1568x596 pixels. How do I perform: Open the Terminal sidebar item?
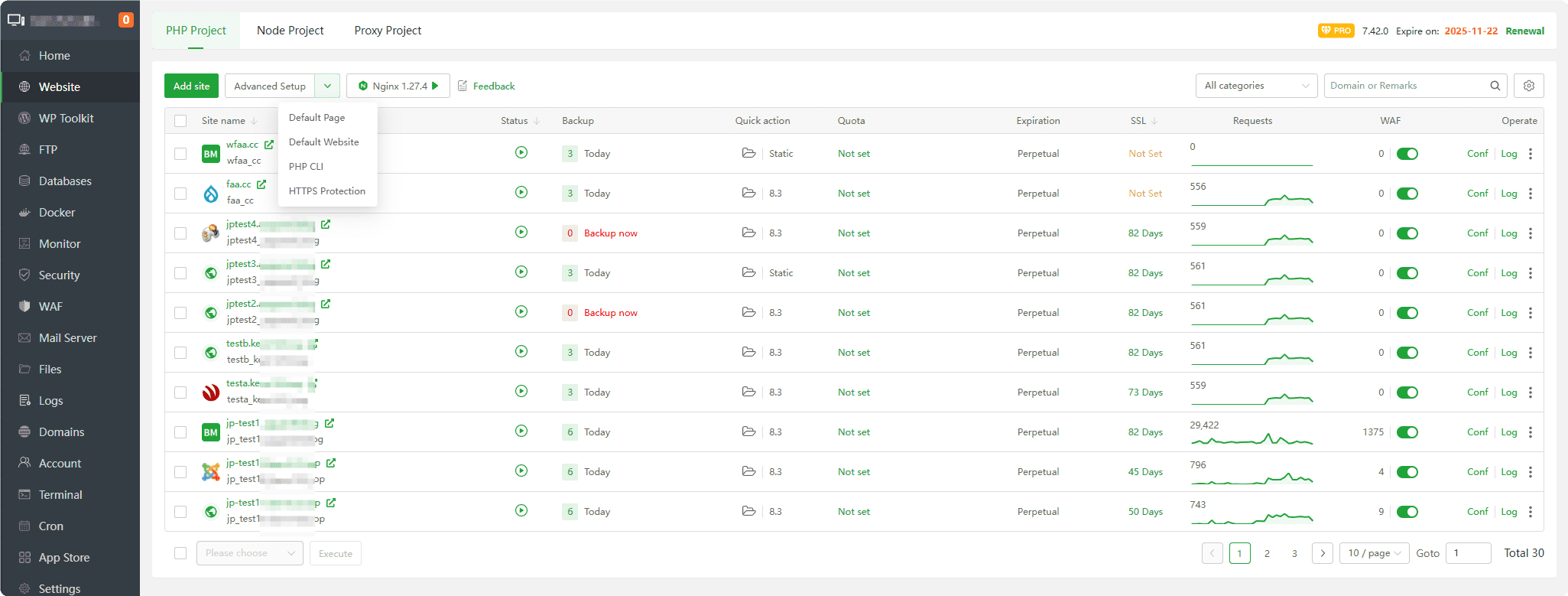60,495
